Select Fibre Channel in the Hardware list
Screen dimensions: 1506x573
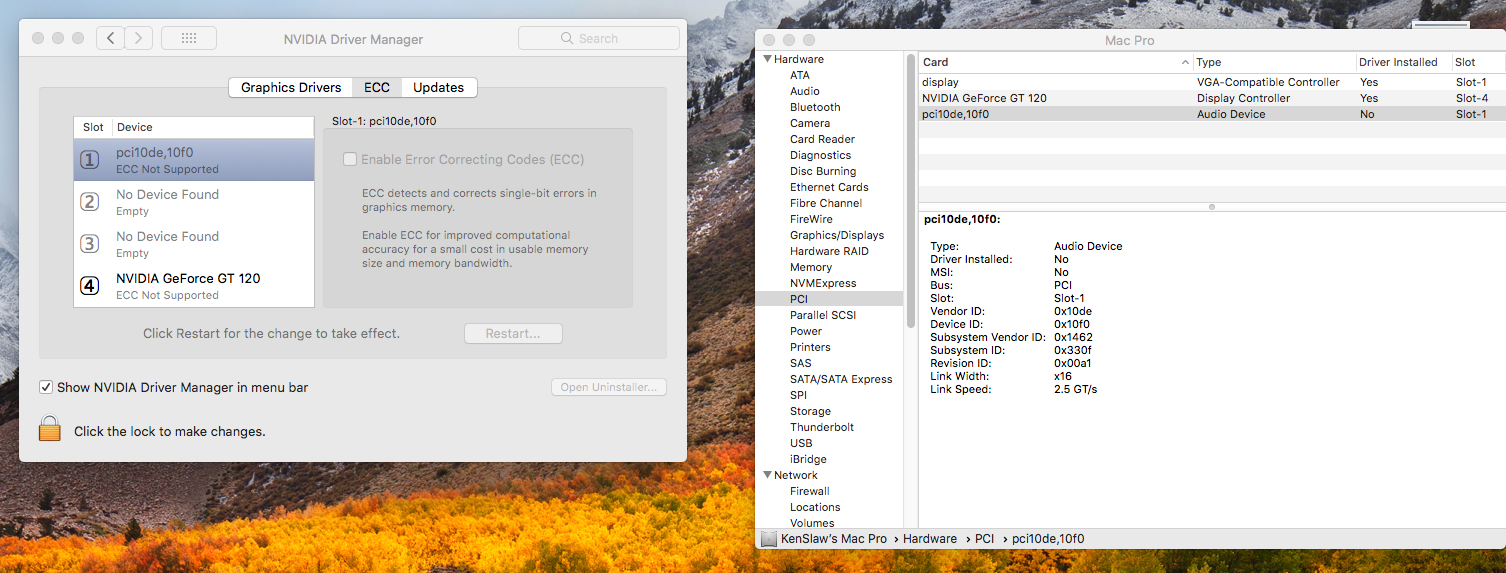(x=826, y=203)
